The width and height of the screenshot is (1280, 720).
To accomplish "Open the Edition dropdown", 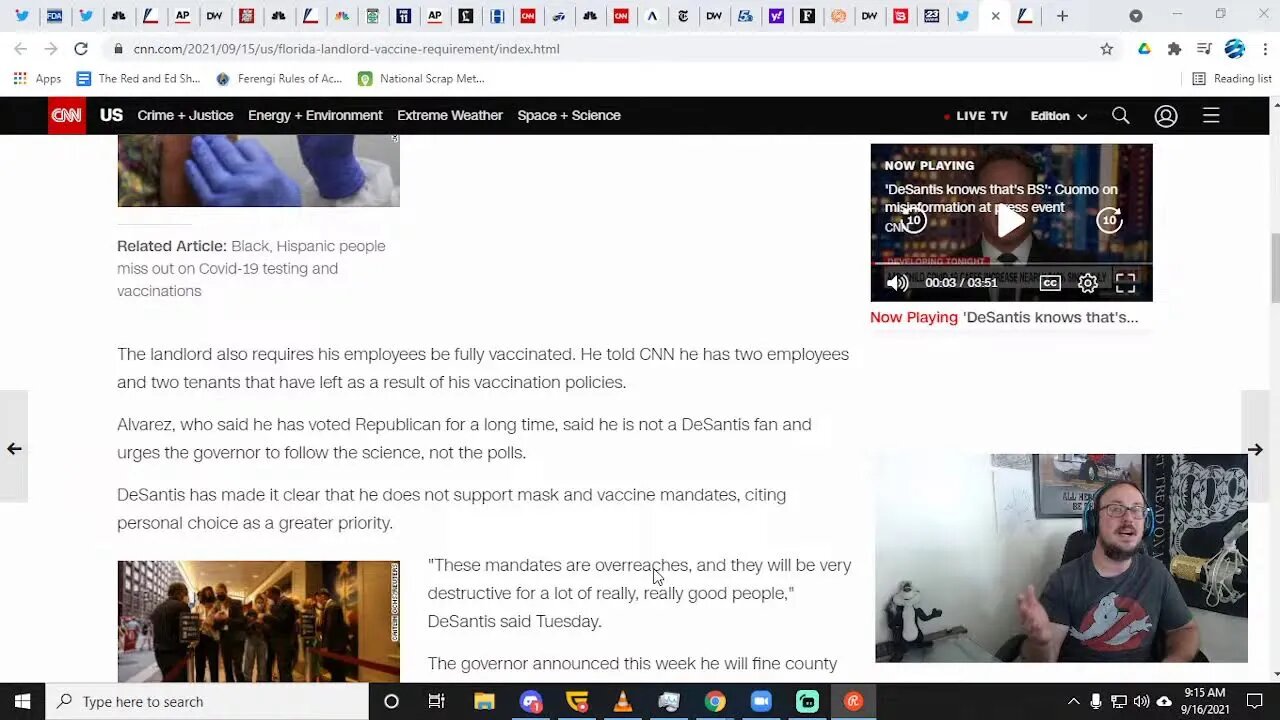I will 1059,116.
